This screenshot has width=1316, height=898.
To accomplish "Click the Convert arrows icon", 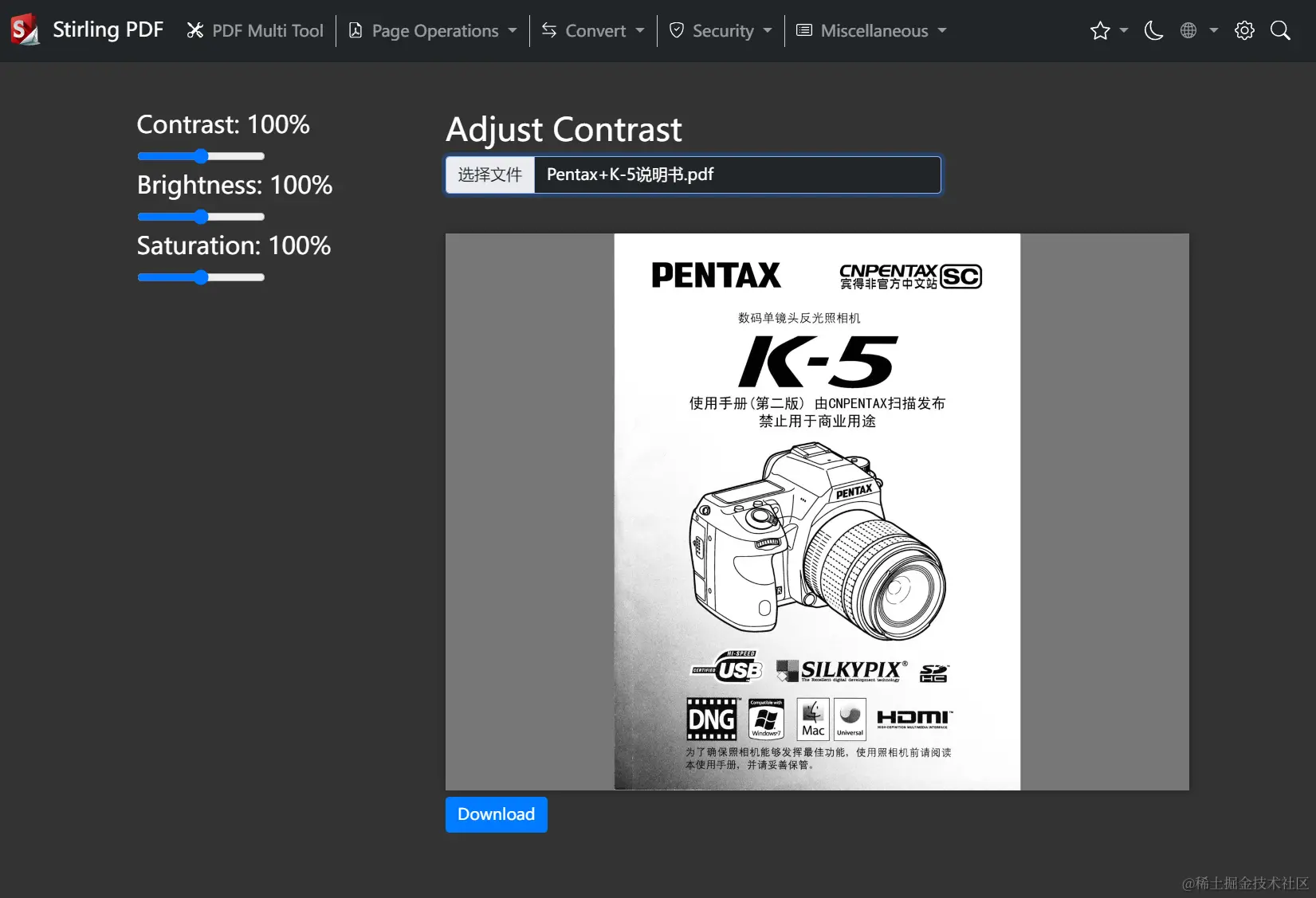I will (x=549, y=30).
